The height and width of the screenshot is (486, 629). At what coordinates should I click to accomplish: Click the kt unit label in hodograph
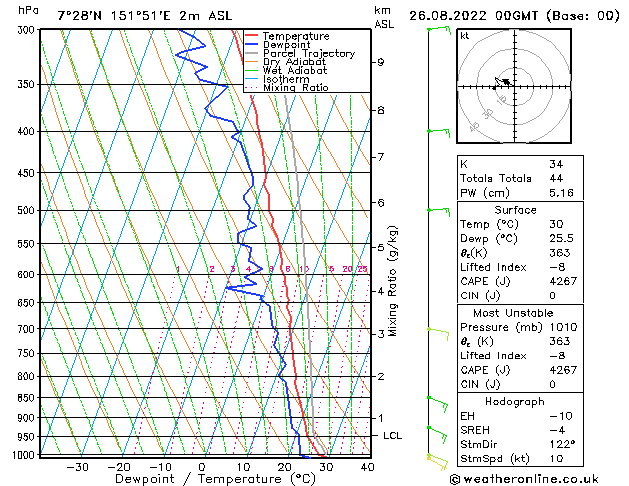tap(465, 36)
